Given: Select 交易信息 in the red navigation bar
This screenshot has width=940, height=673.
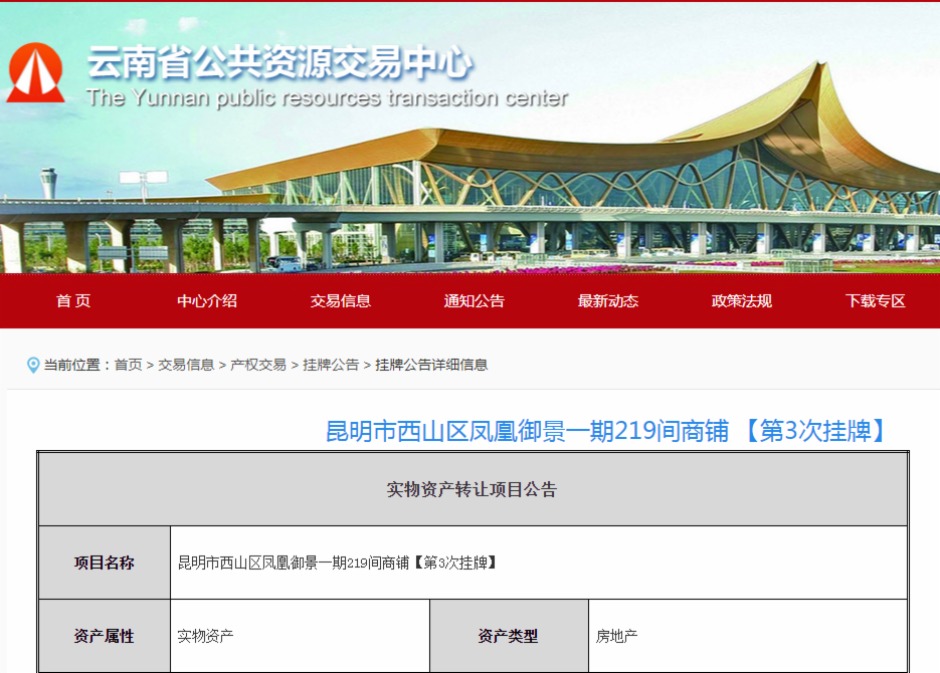Looking at the screenshot, I should coord(340,301).
